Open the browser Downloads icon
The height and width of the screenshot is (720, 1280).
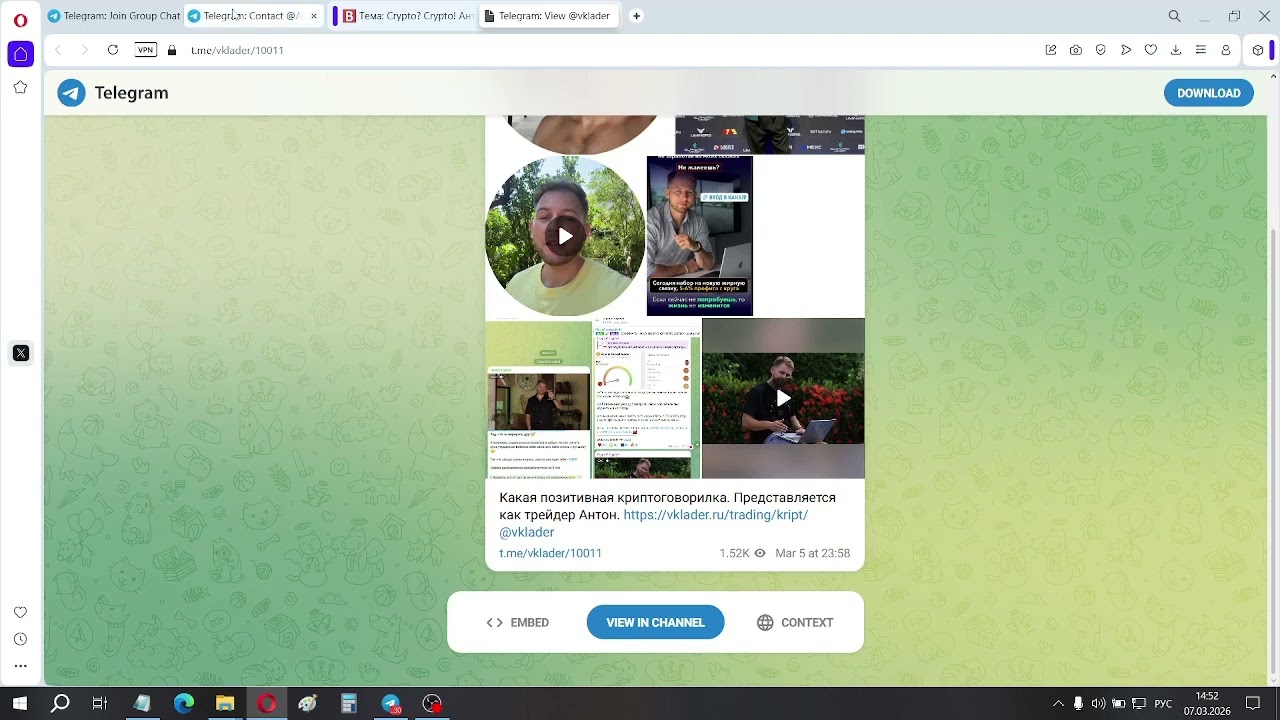click(x=1176, y=50)
